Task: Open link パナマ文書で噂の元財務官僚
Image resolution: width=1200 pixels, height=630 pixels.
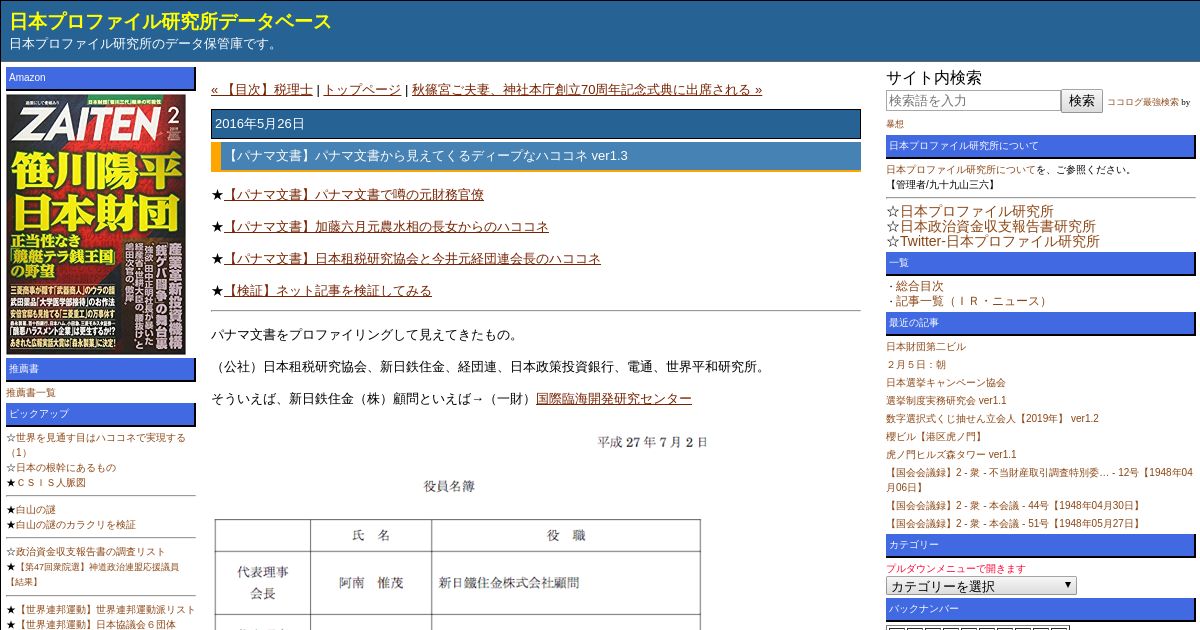Action: click(x=353, y=195)
